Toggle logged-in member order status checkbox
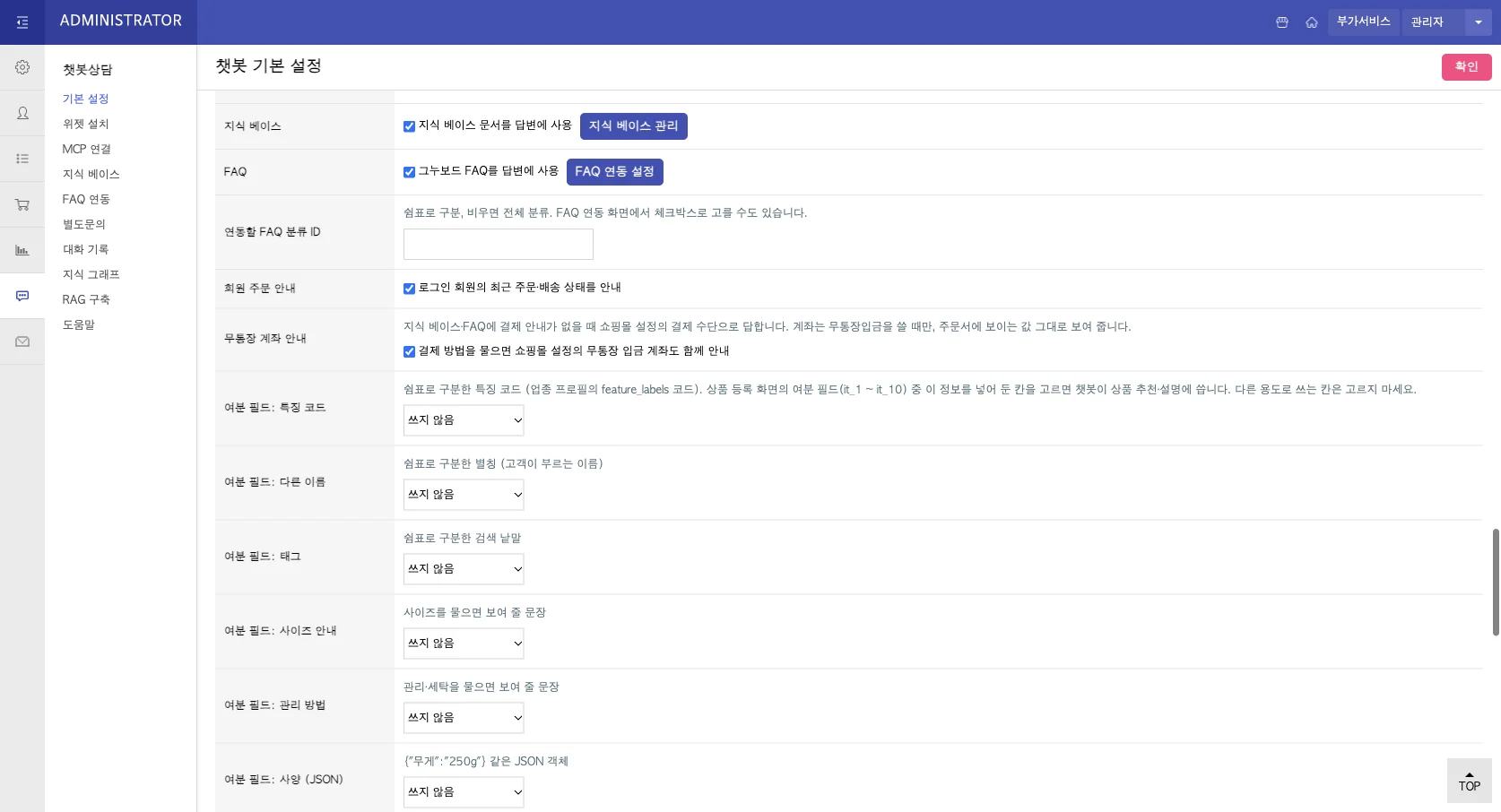1501x812 pixels. point(409,289)
